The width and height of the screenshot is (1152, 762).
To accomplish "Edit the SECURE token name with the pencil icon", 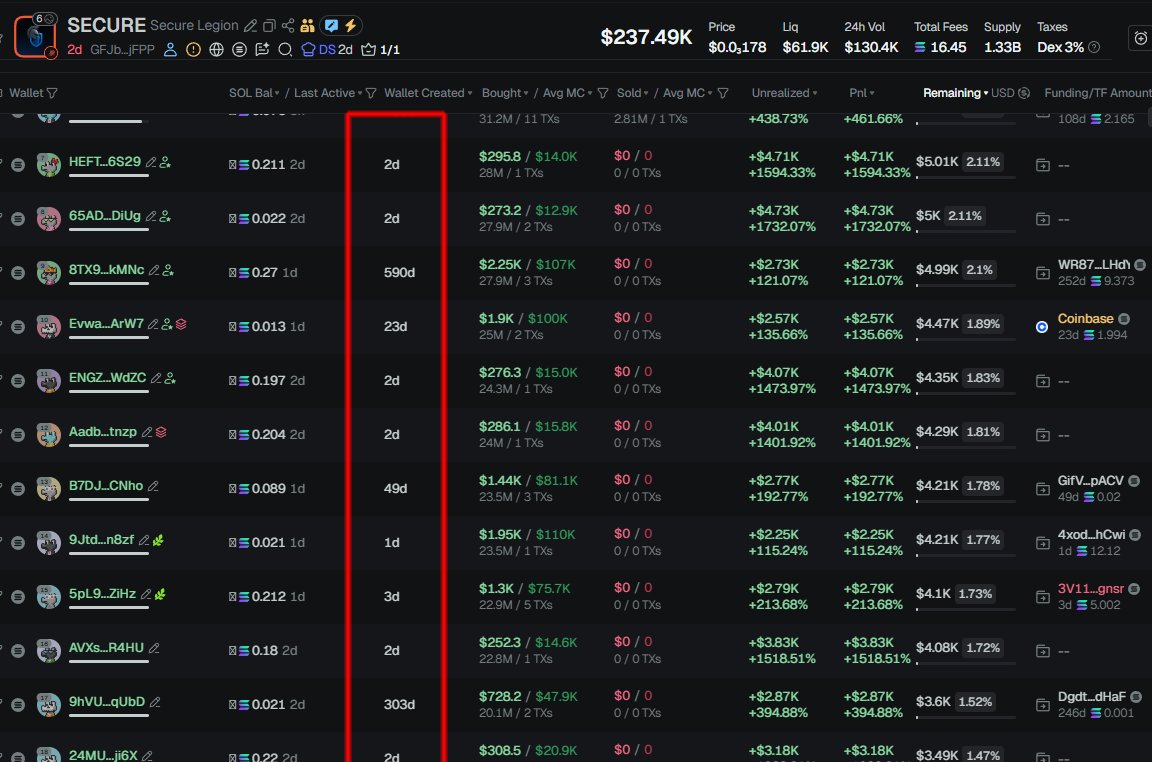I will 251,26.
